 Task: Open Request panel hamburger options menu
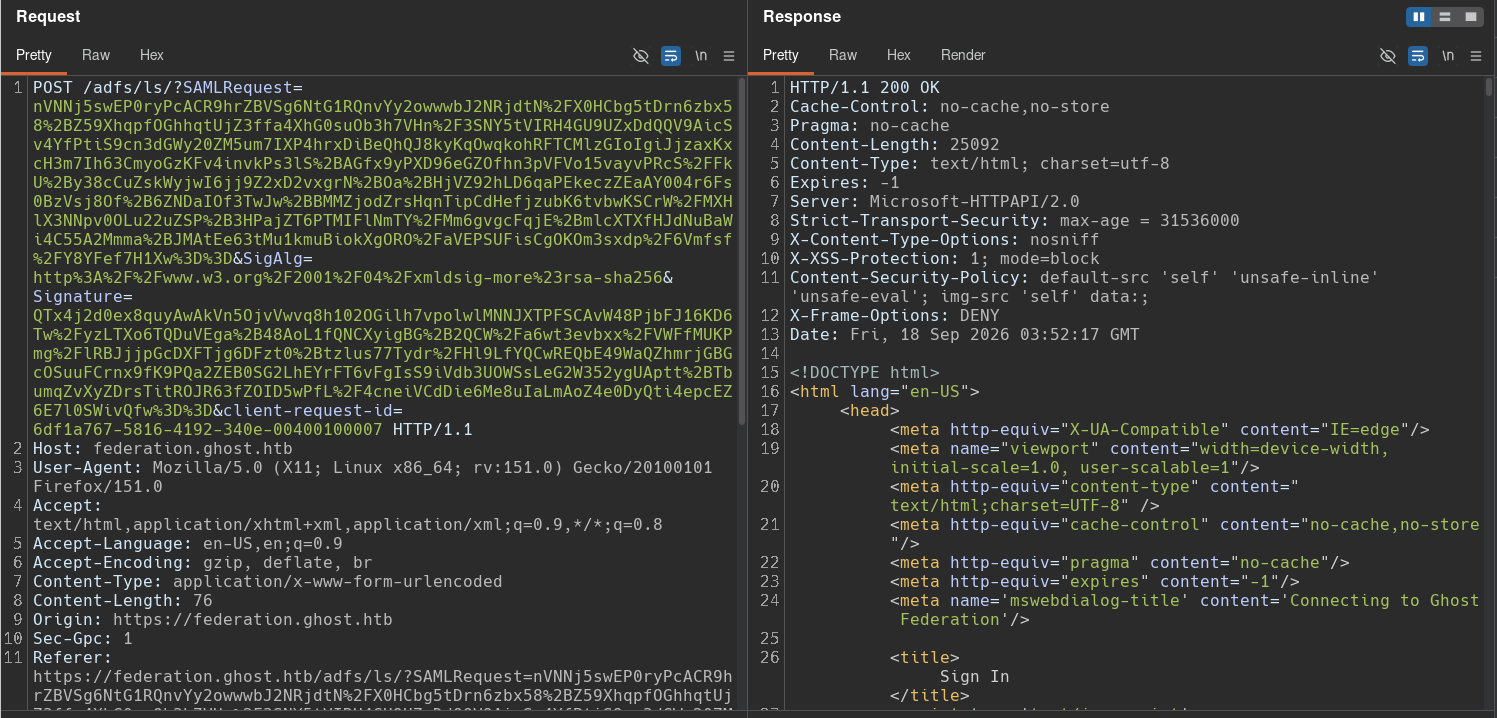tap(729, 56)
